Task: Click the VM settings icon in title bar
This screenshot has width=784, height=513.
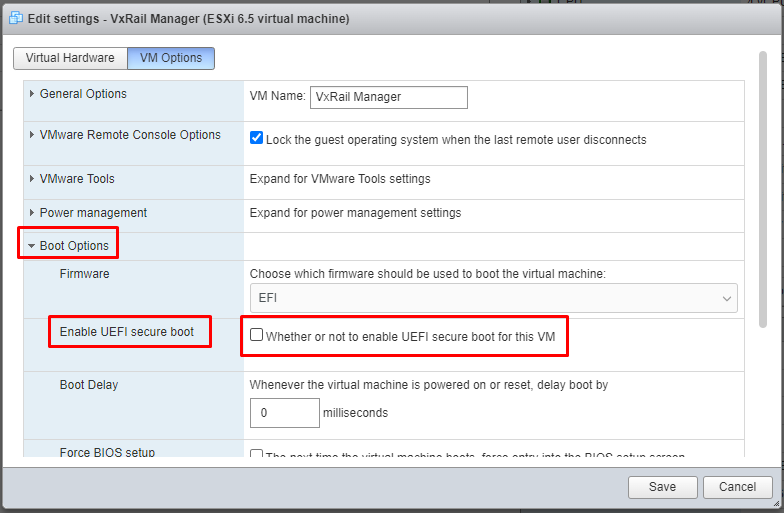Action: coord(16,17)
